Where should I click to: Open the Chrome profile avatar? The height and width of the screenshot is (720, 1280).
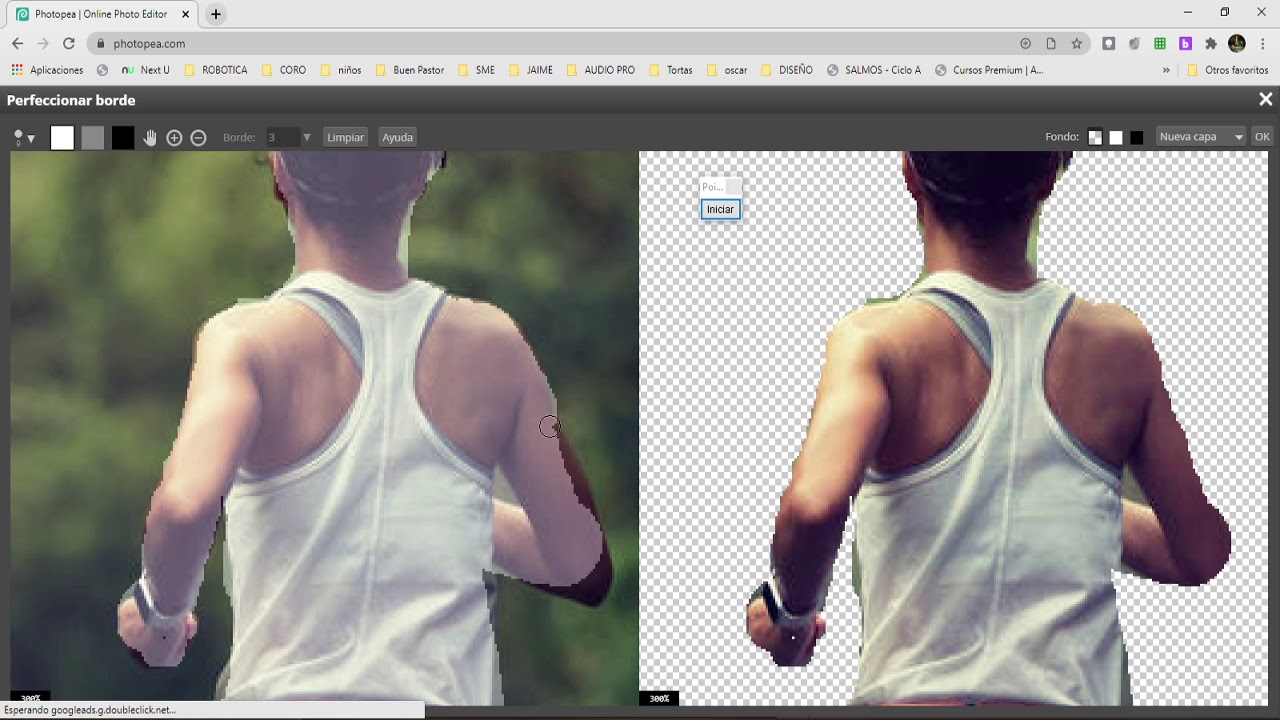click(1237, 44)
